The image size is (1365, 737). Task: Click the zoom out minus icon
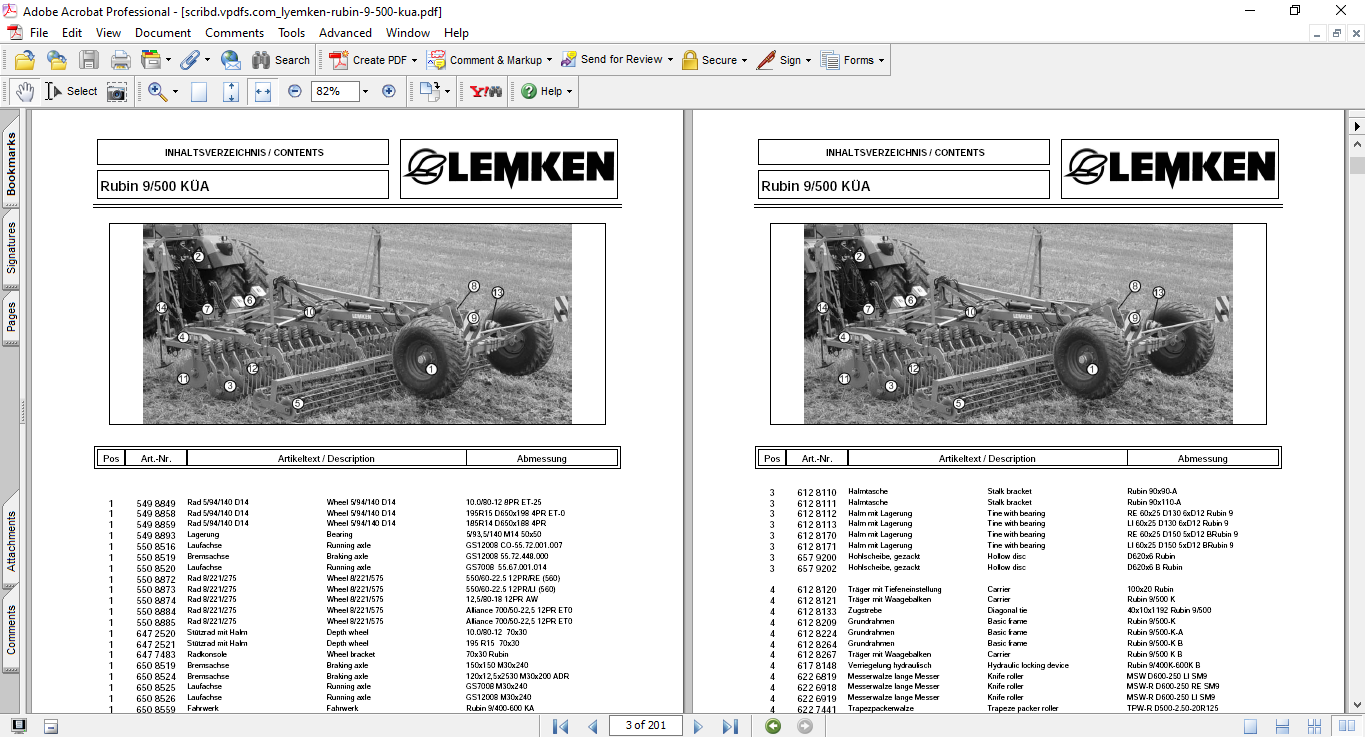295,91
